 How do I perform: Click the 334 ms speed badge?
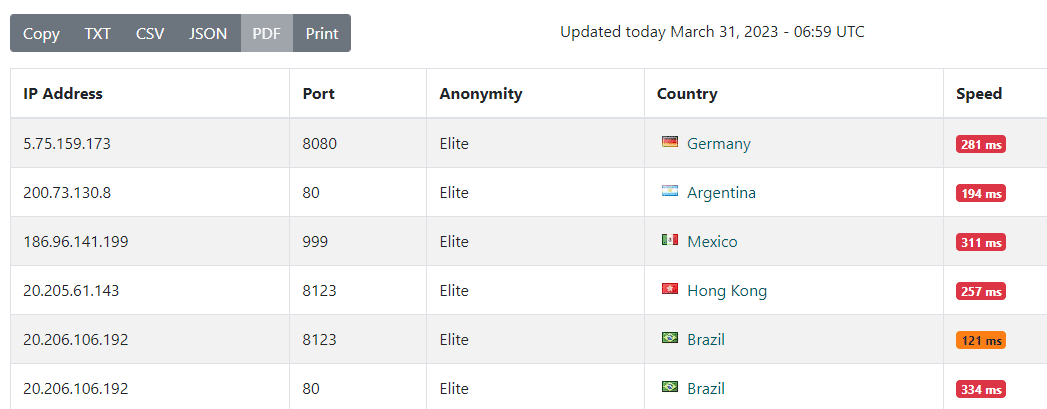980,389
